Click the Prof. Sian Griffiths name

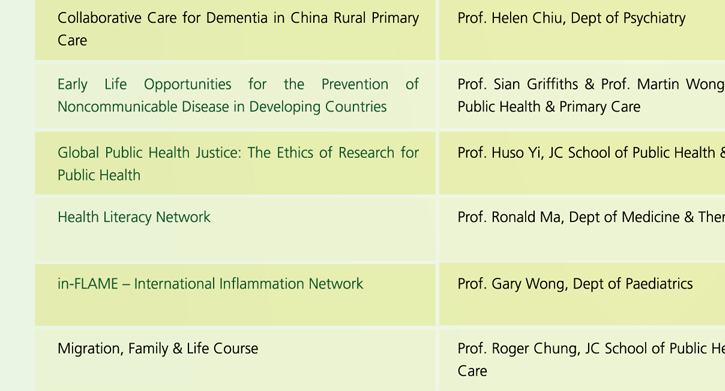[517, 84]
